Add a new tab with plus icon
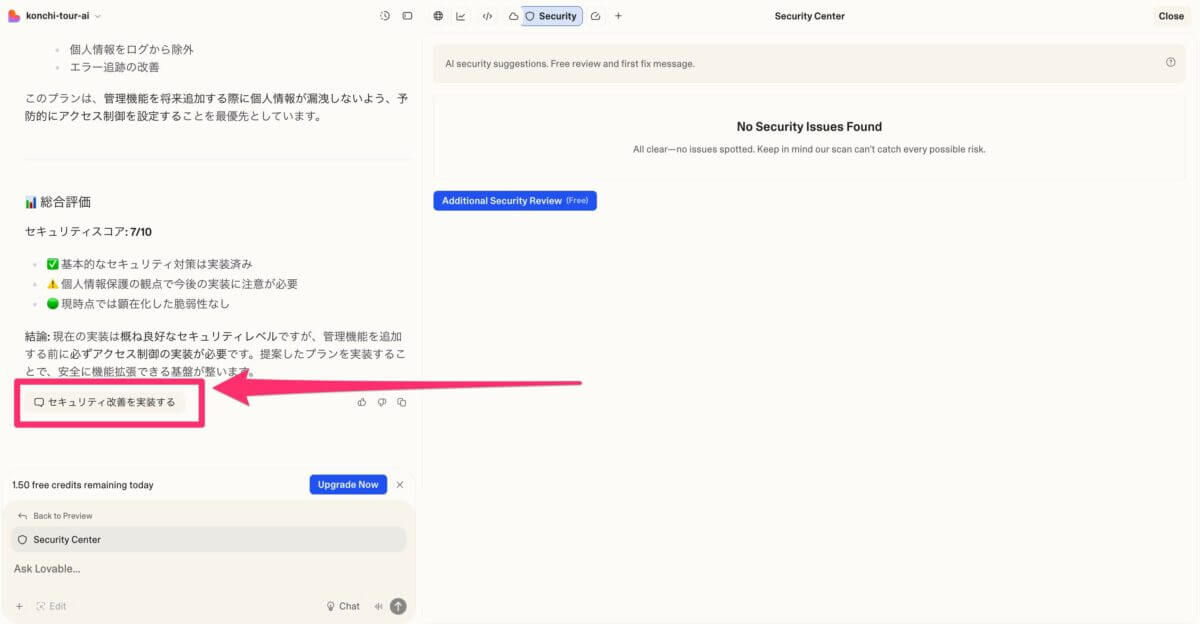 point(618,16)
